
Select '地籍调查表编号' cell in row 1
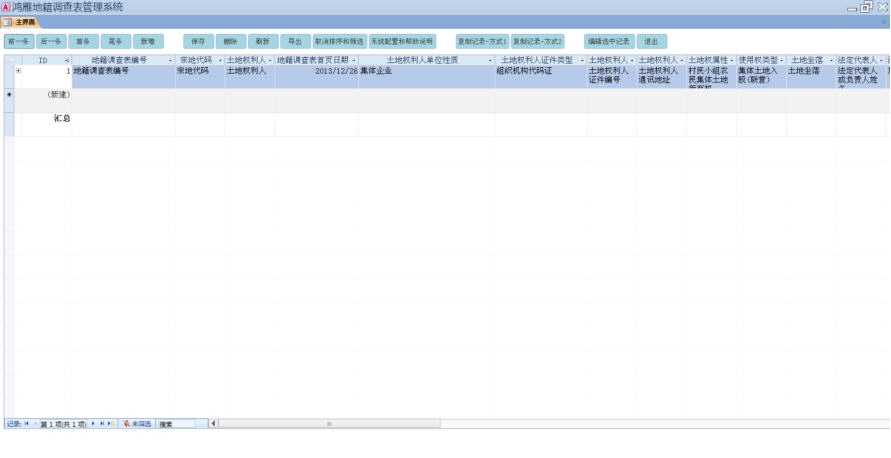(123, 77)
